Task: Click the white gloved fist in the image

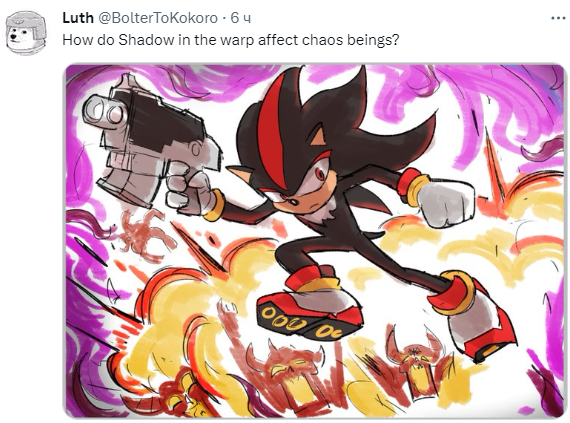Action: (x=445, y=204)
